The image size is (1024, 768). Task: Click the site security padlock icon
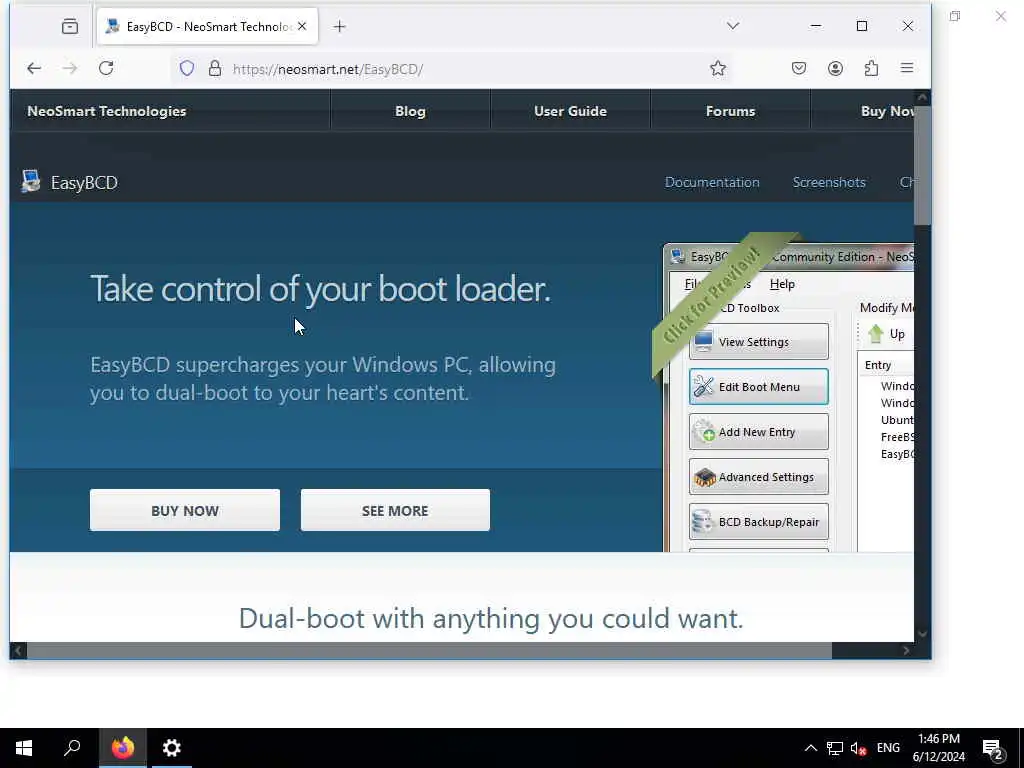(x=215, y=68)
